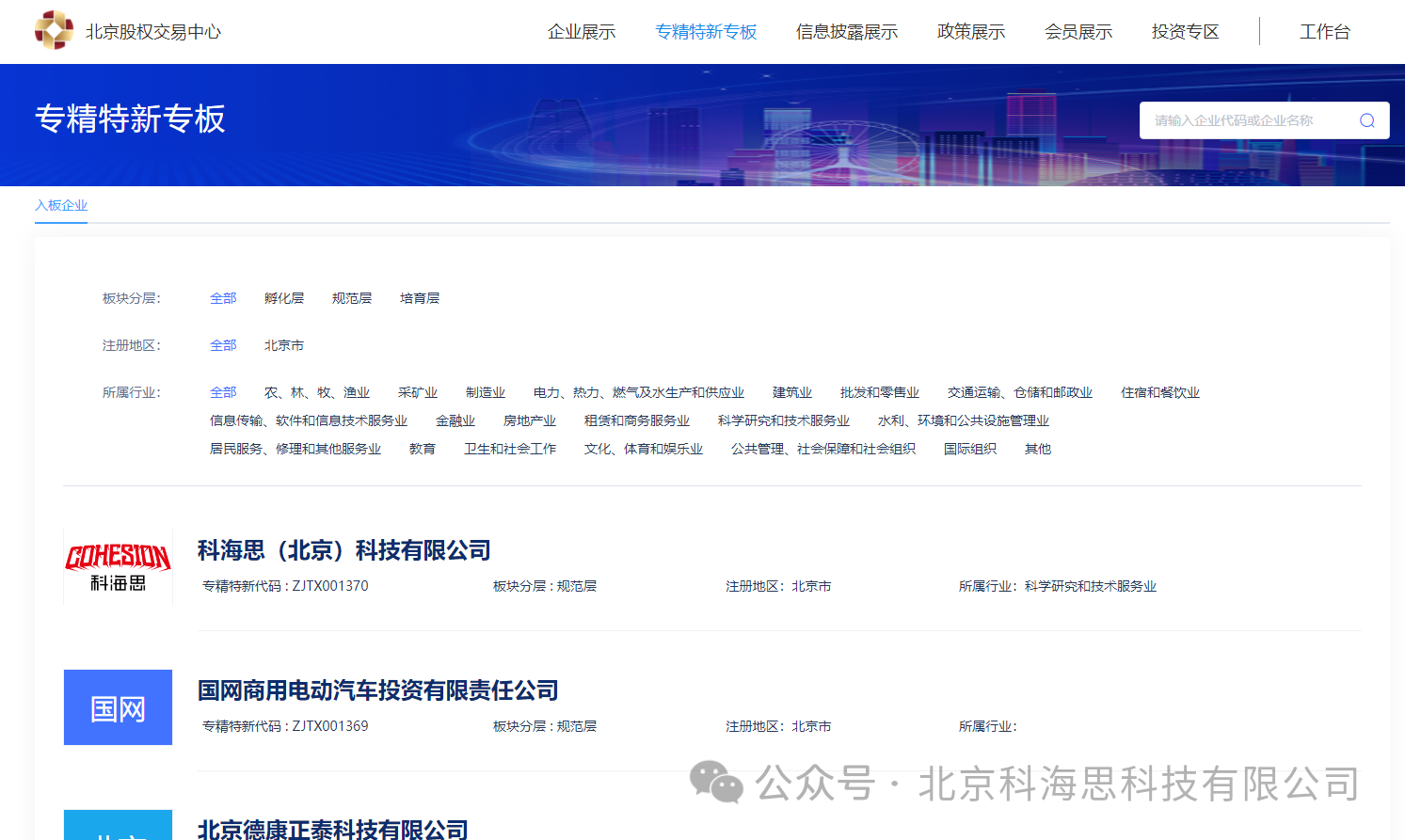
Task: Click the search magnifier icon
Action: [1367, 120]
